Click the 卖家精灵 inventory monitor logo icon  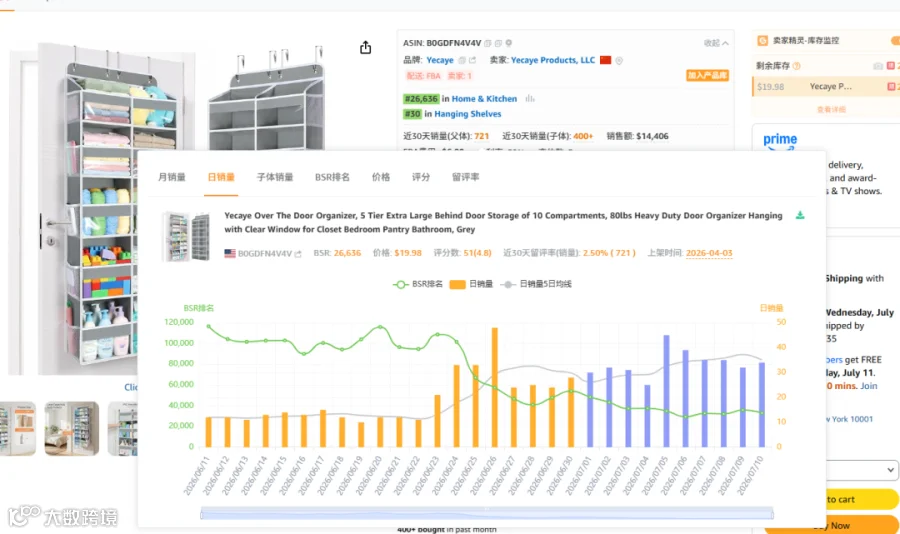point(763,41)
